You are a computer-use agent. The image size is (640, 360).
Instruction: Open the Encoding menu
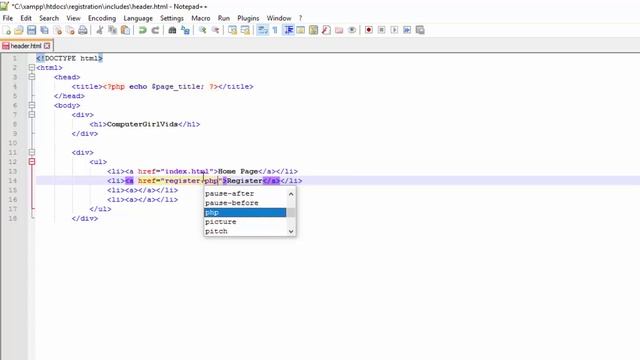coord(102,18)
